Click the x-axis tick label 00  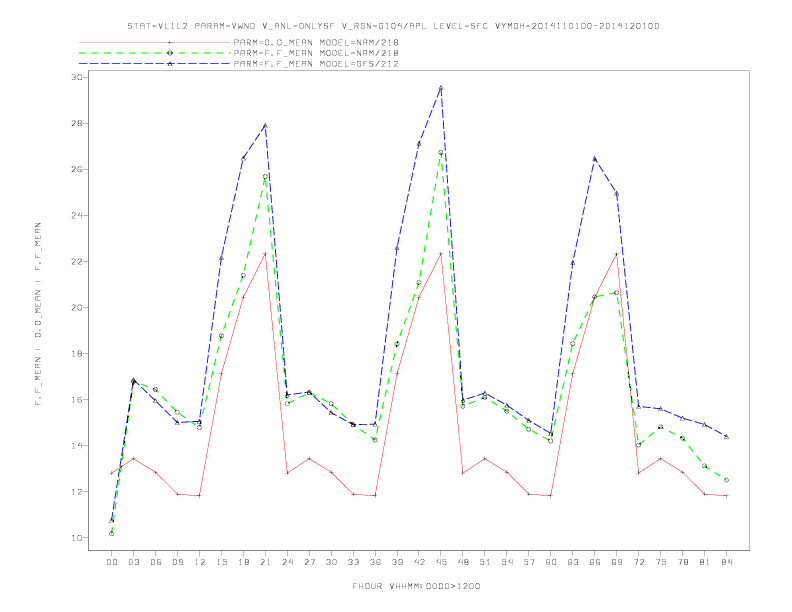[112, 562]
